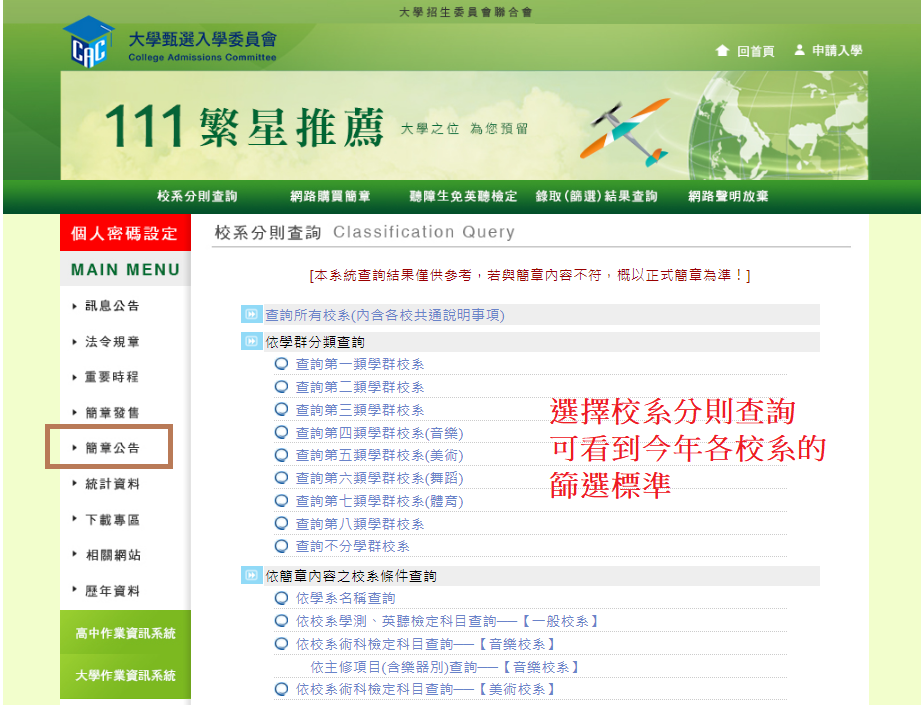
Task: Go to 回首頁 link
Action: [x=755, y=51]
